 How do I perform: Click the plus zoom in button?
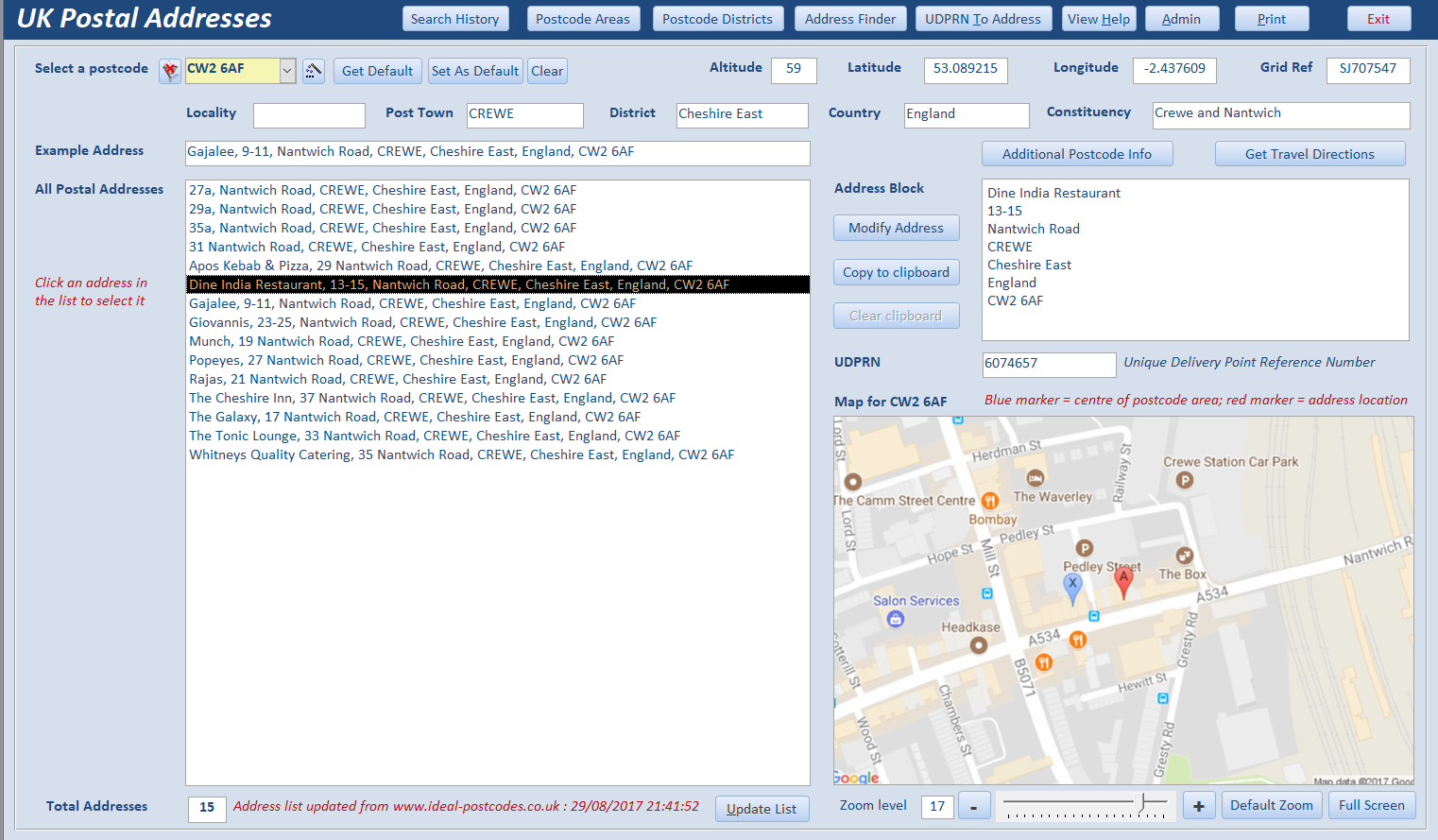(x=1199, y=806)
